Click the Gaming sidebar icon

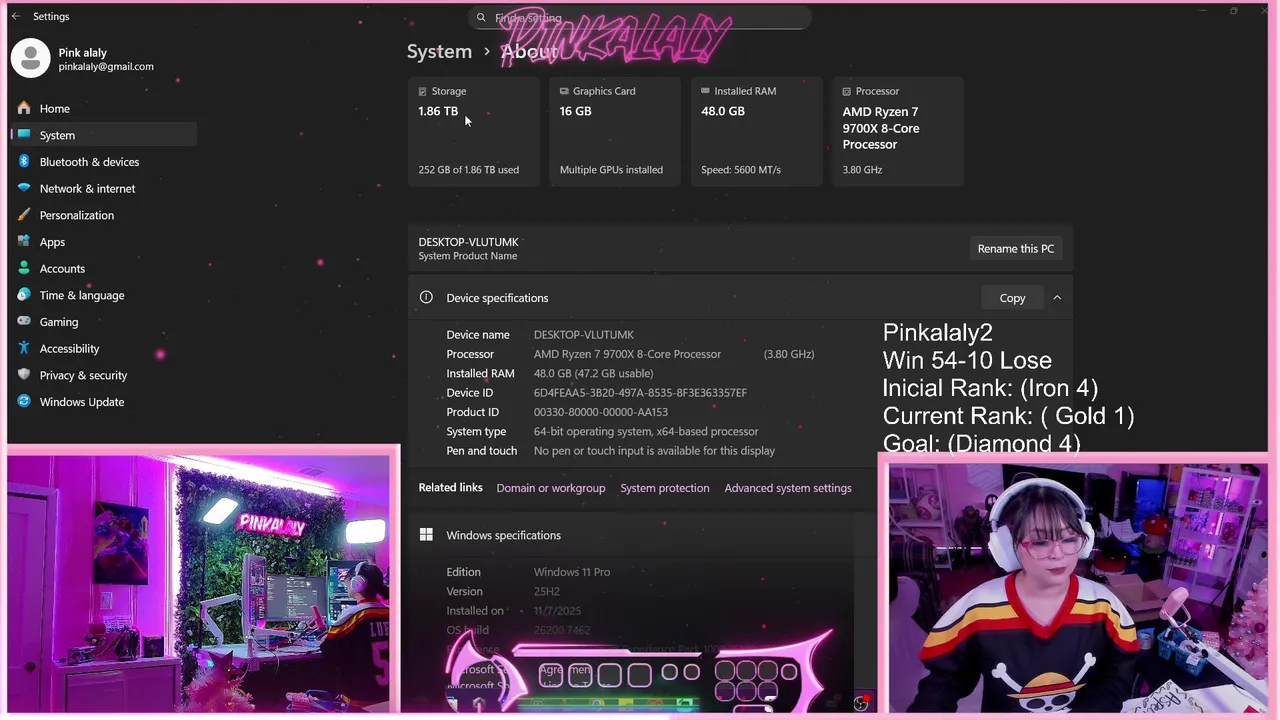[x=24, y=322]
